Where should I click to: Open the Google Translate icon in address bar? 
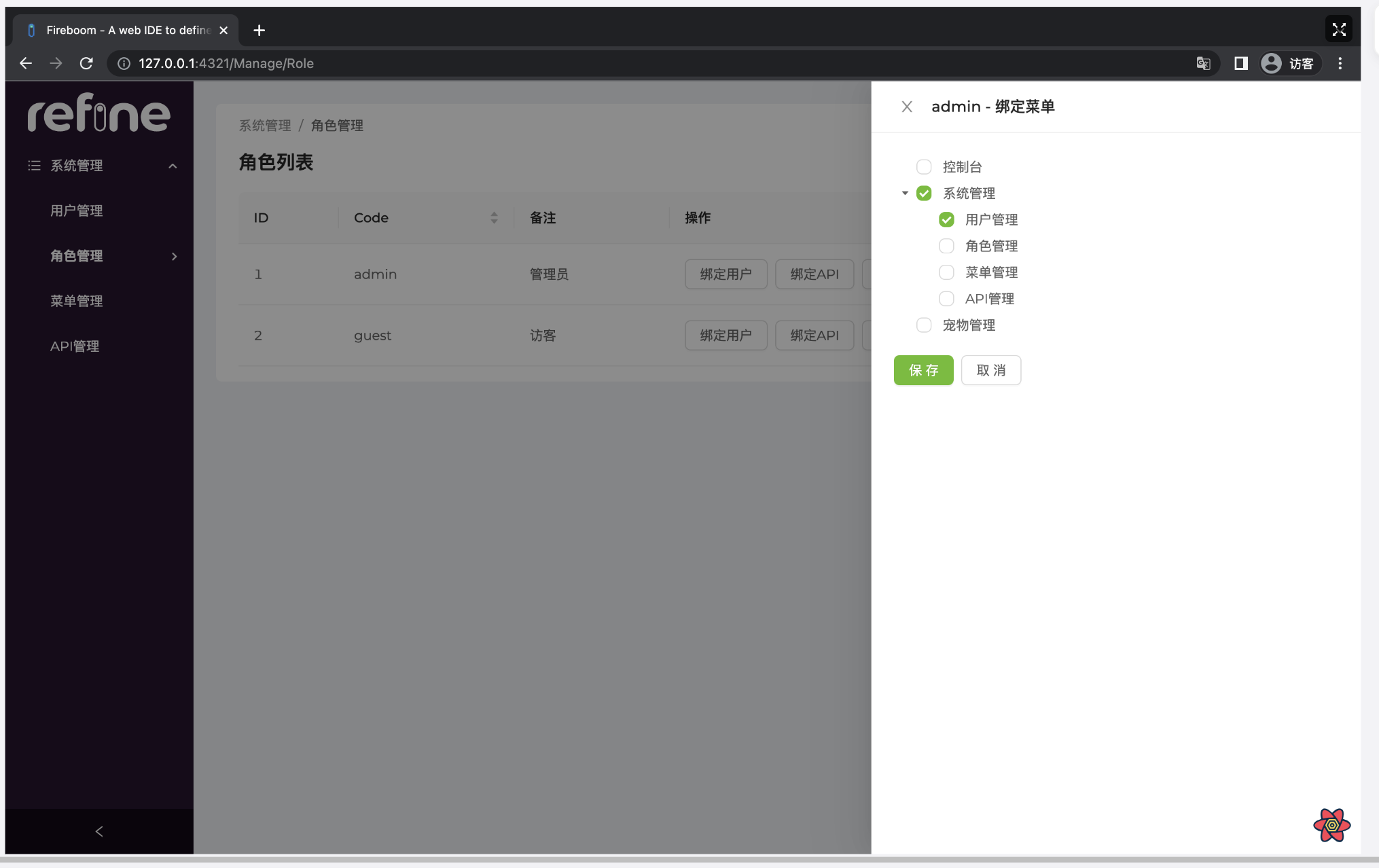(1203, 63)
